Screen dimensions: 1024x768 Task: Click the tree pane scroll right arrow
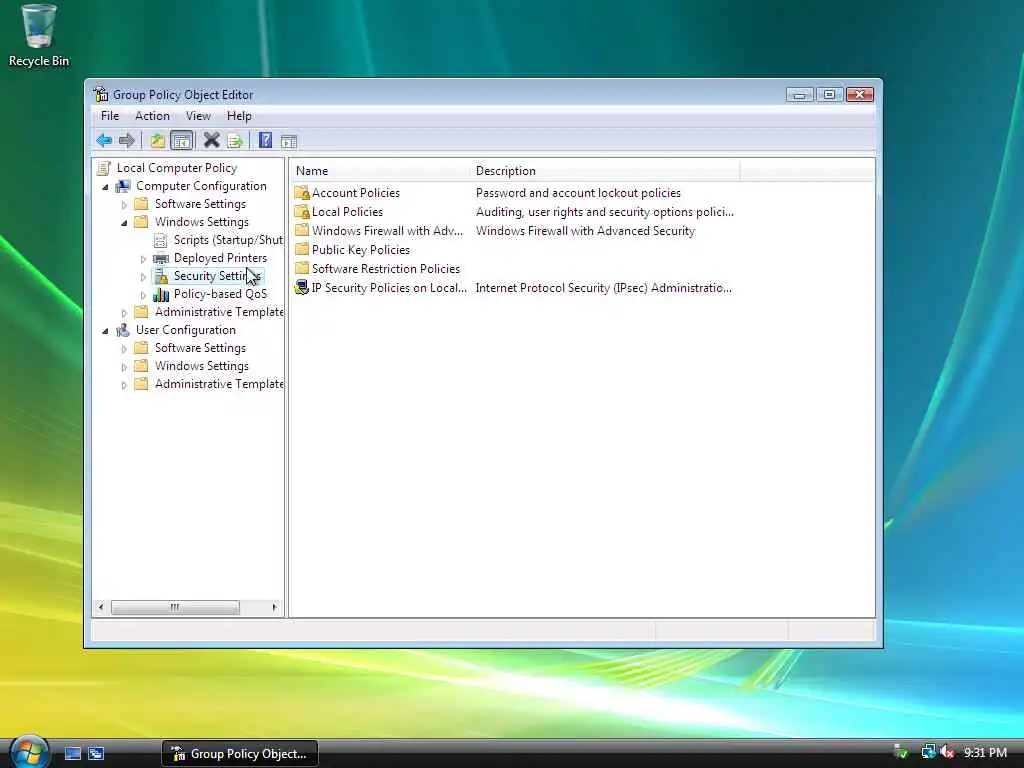tap(274, 607)
